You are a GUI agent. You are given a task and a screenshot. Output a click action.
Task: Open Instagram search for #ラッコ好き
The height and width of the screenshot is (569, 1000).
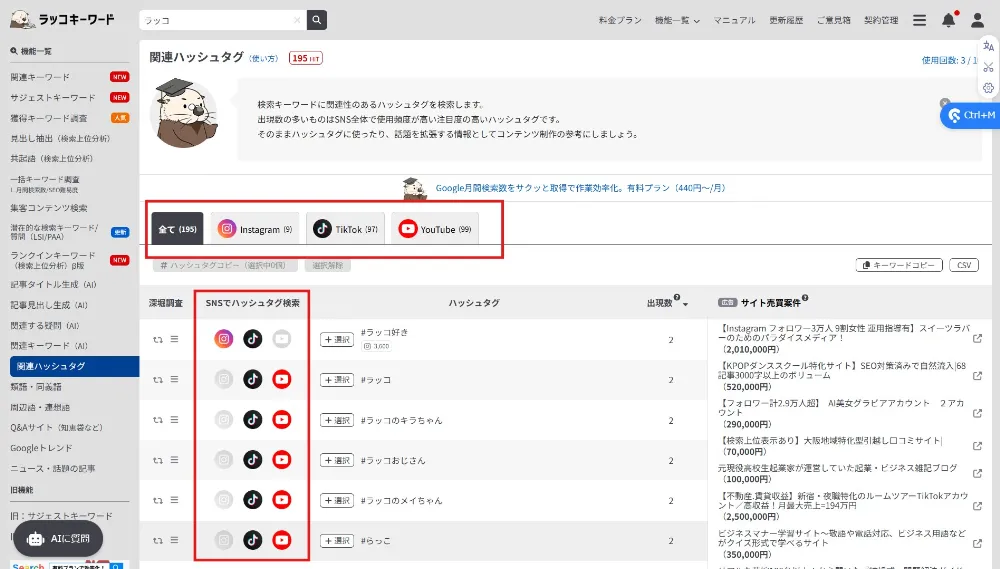224,339
